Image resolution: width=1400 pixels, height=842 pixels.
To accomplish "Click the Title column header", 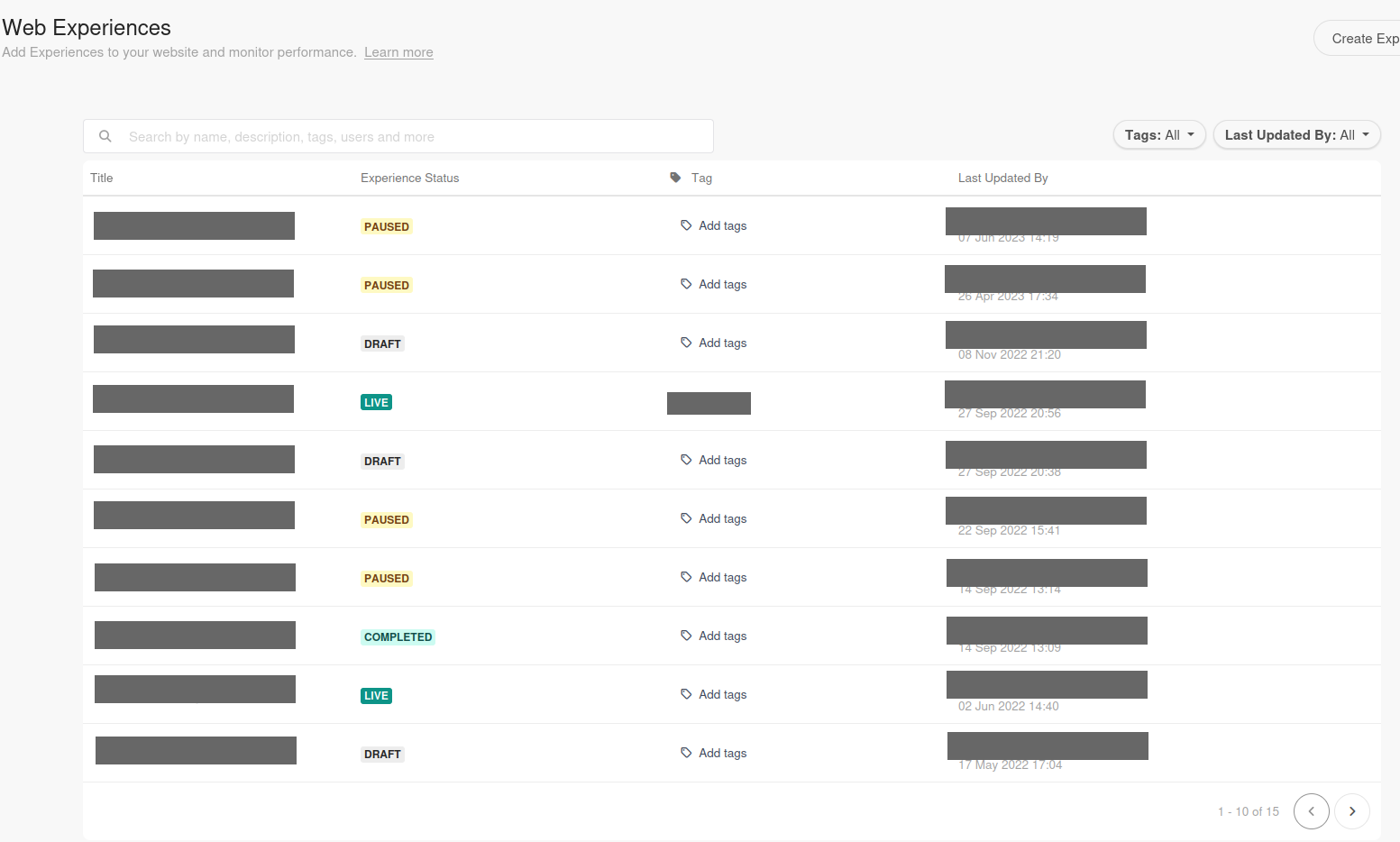I will click(102, 178).
